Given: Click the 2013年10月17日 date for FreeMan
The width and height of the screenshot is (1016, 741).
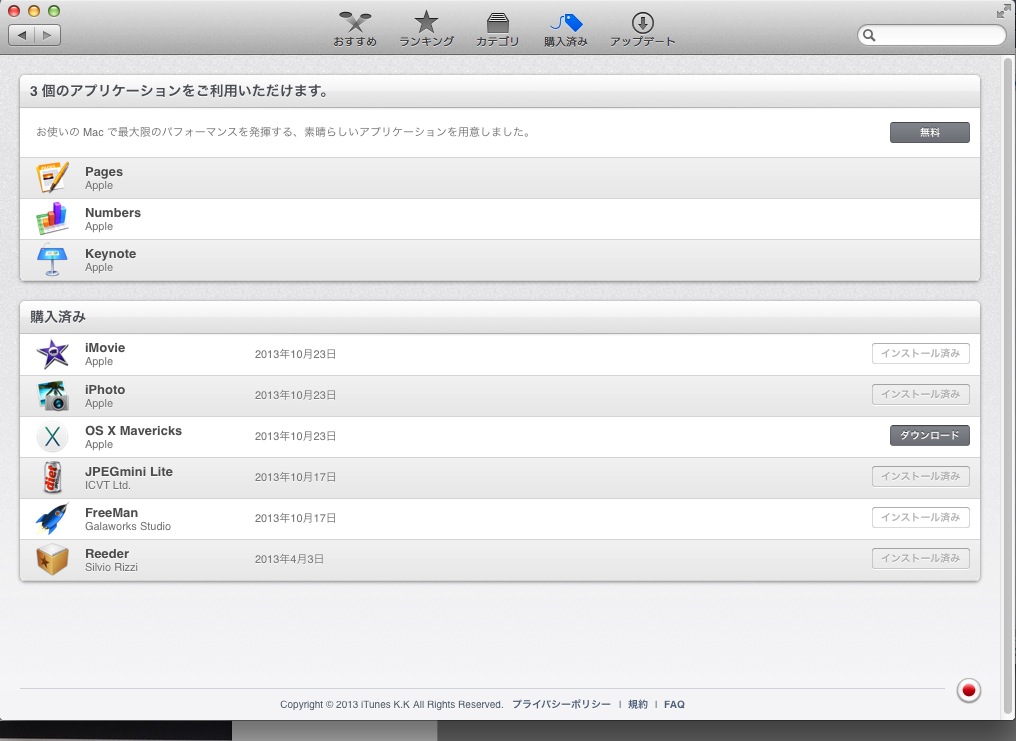Looking at the screenshot, I should click(295, 518).
